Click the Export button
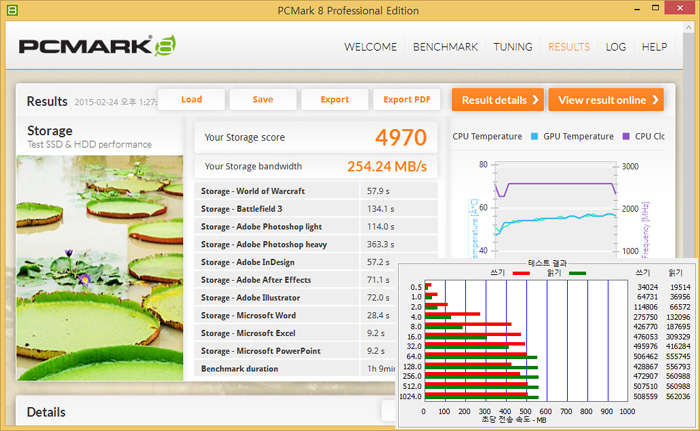The image size is (700, 431). [x=335, y=99]
